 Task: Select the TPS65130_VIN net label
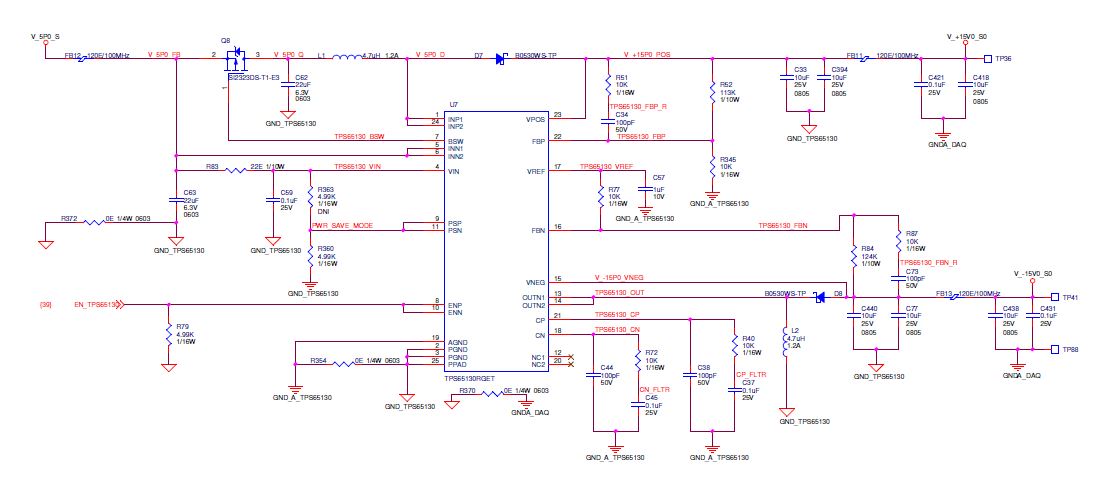pos(357,167)
